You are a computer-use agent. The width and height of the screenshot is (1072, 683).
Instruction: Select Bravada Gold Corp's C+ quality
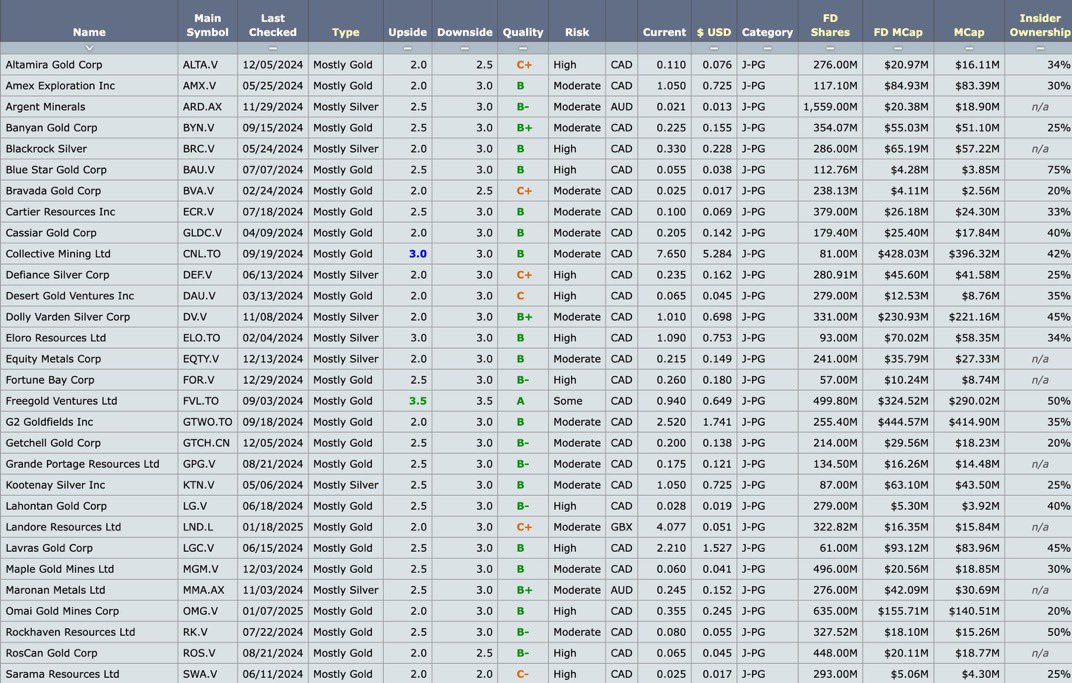[523, 191]
